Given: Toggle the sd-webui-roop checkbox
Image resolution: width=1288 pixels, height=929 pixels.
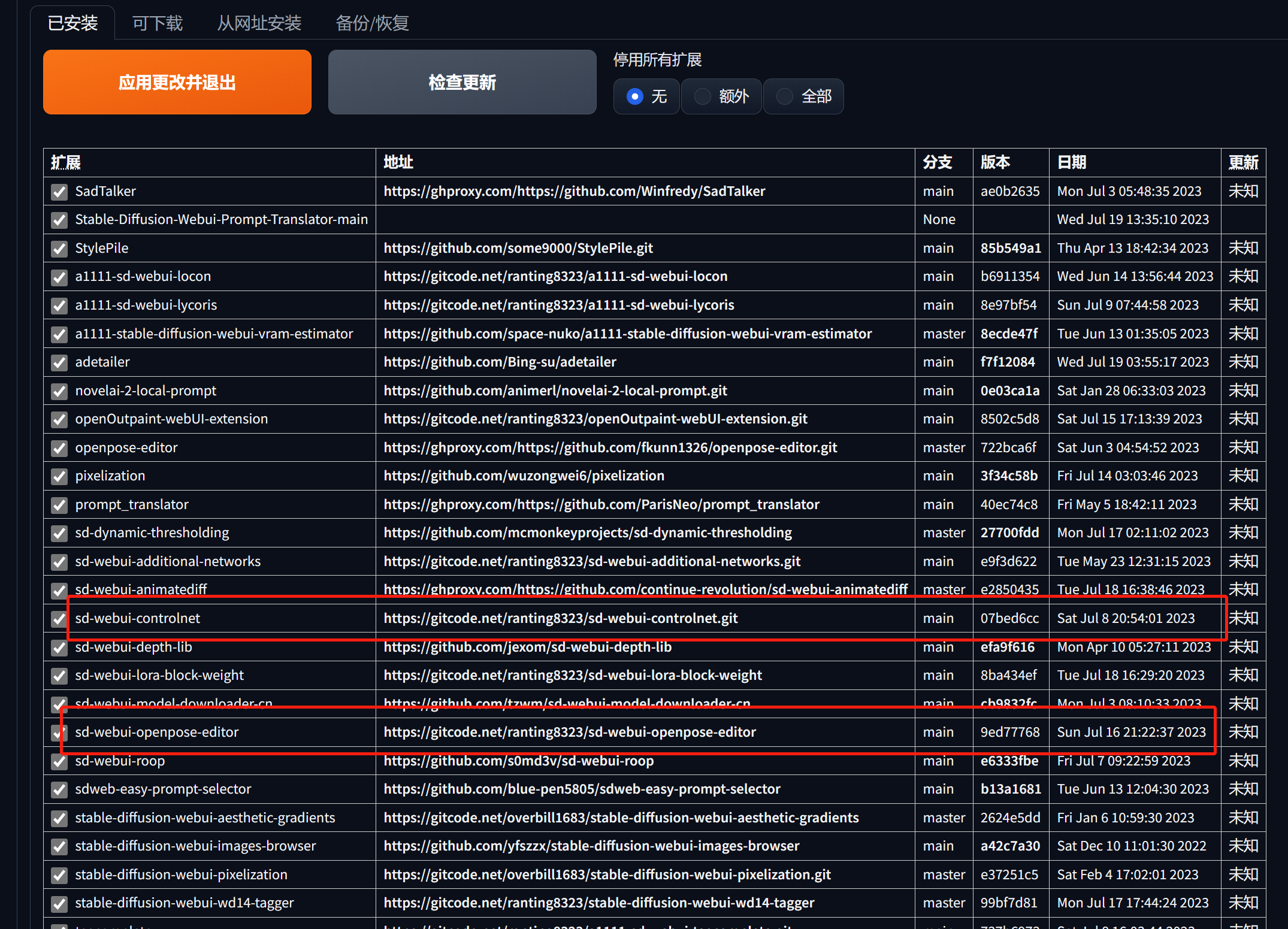Looking at the screenshot, I should tap(59, 761).
